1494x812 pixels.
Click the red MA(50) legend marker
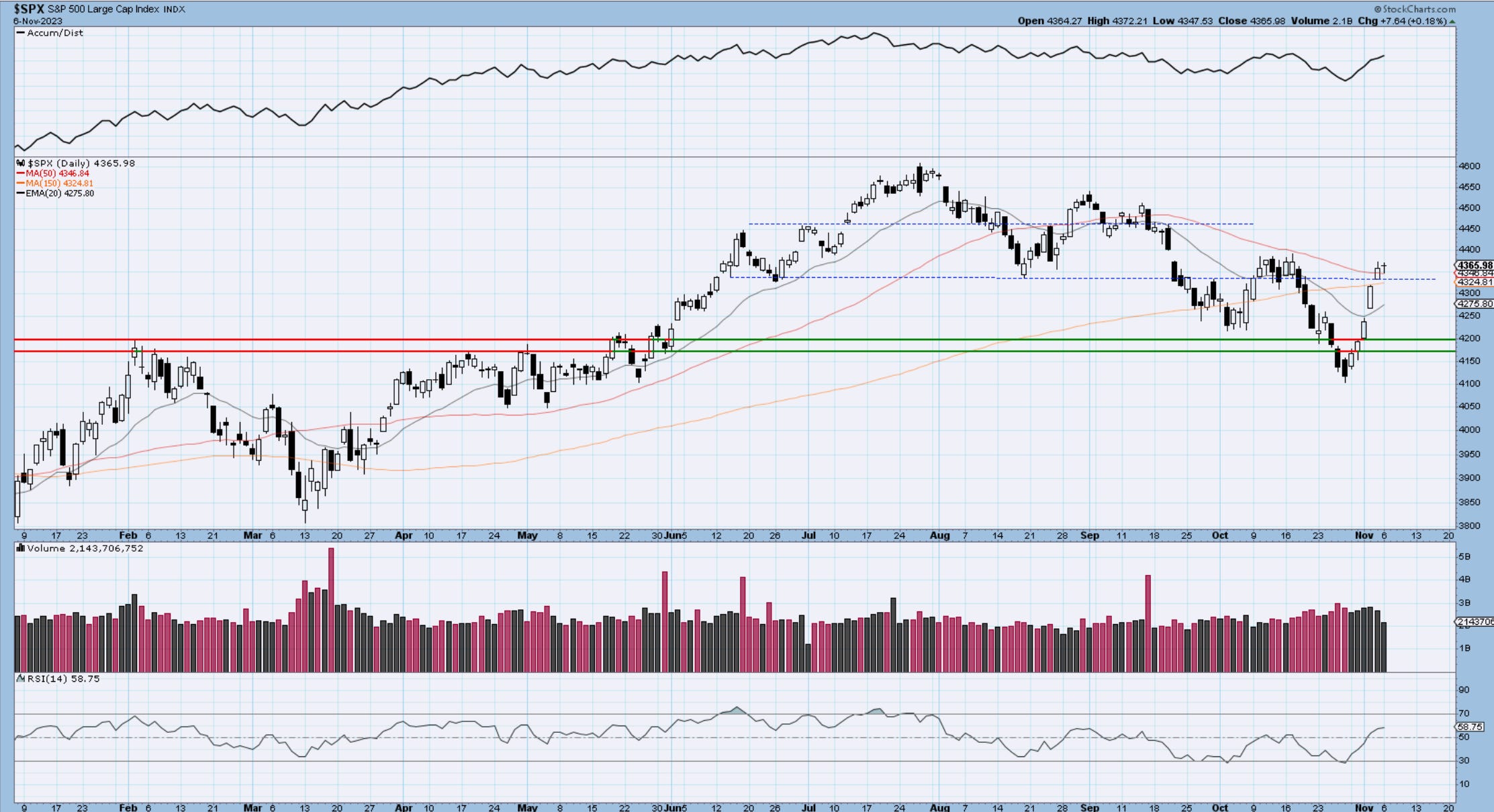[21, 173]
